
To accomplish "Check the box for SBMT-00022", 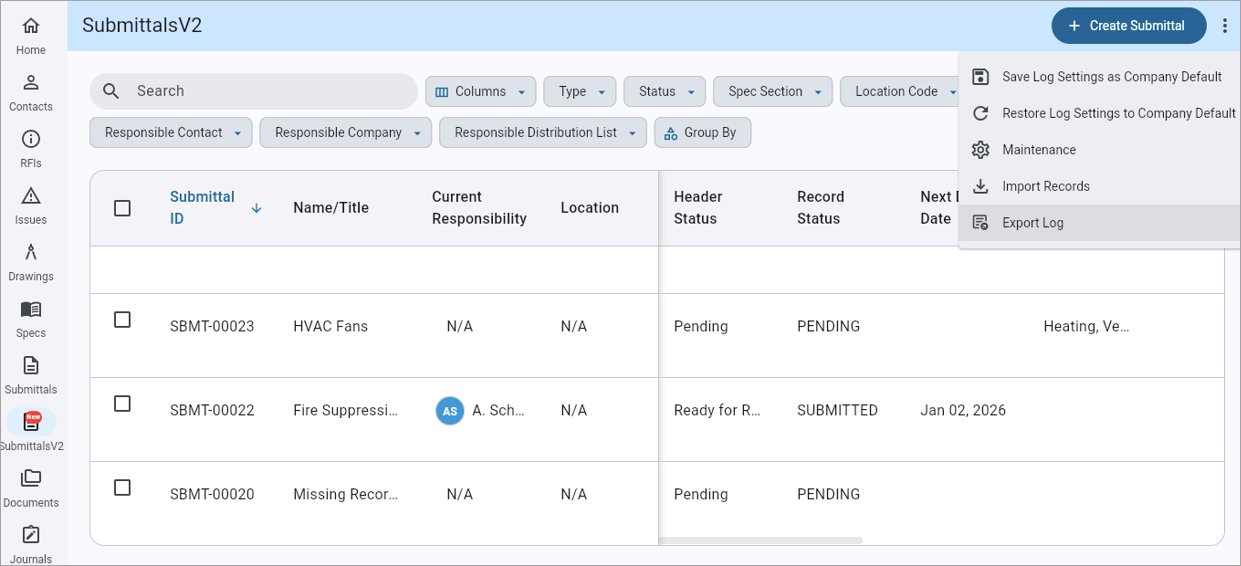I will point(122,404).
